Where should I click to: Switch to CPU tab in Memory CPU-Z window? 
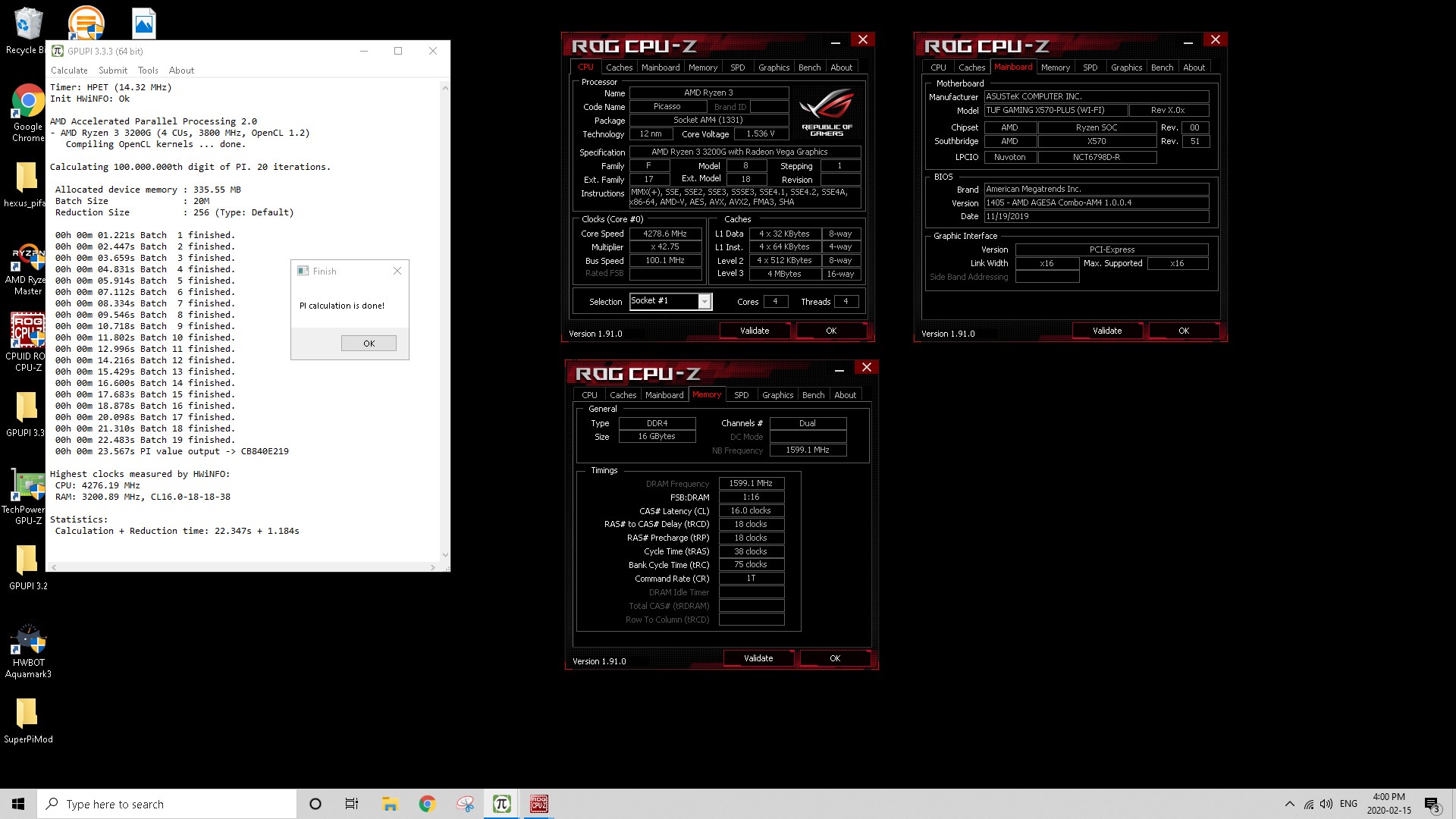coord(589,395)
